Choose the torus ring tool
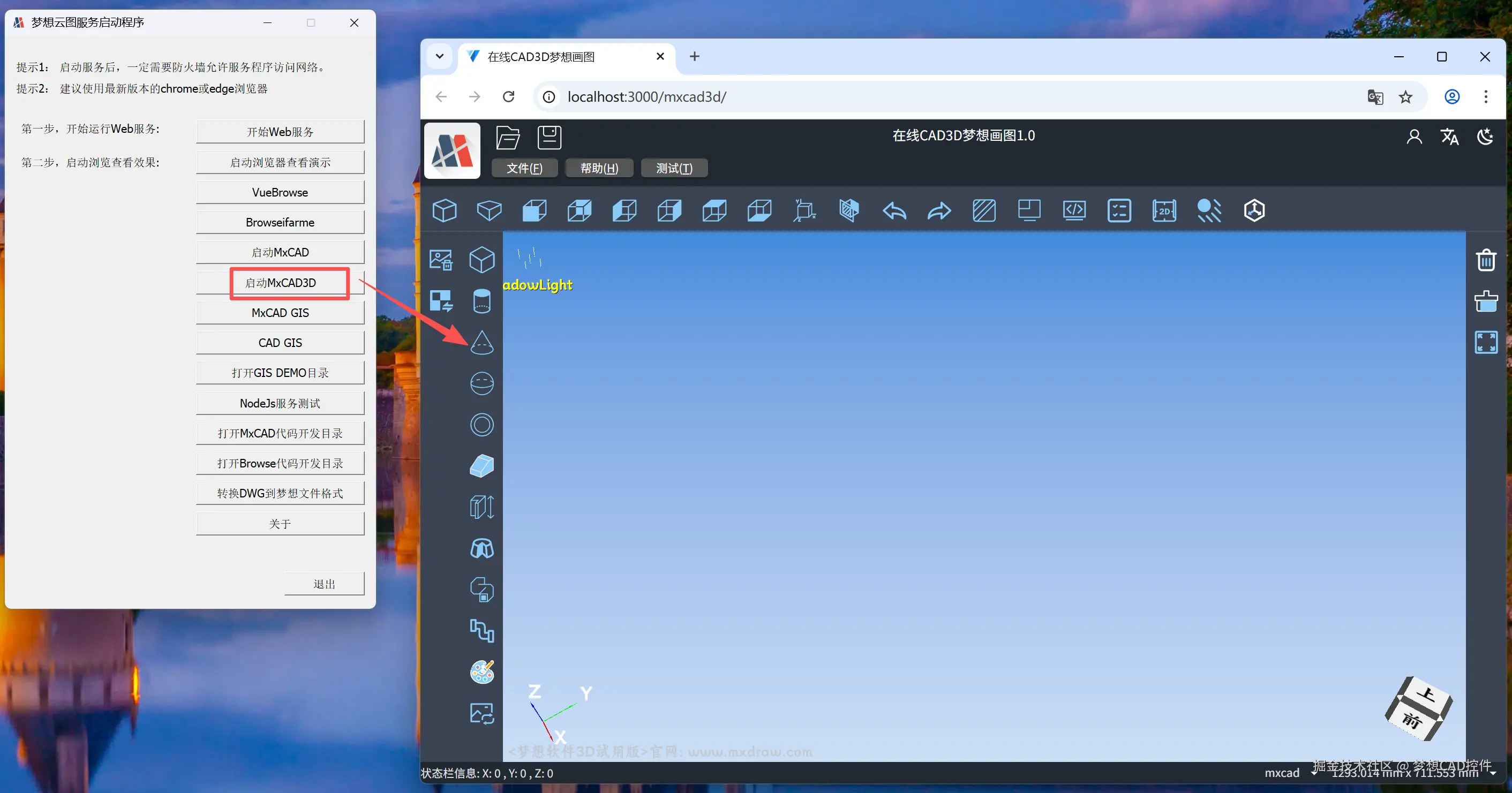This screenshot has height=793, width=1512. (482, 425)
